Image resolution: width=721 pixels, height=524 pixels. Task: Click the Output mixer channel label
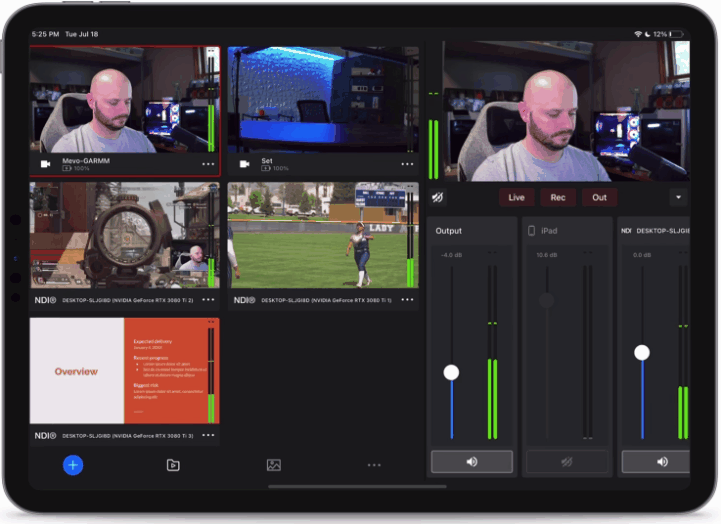(x=448, y=231)
